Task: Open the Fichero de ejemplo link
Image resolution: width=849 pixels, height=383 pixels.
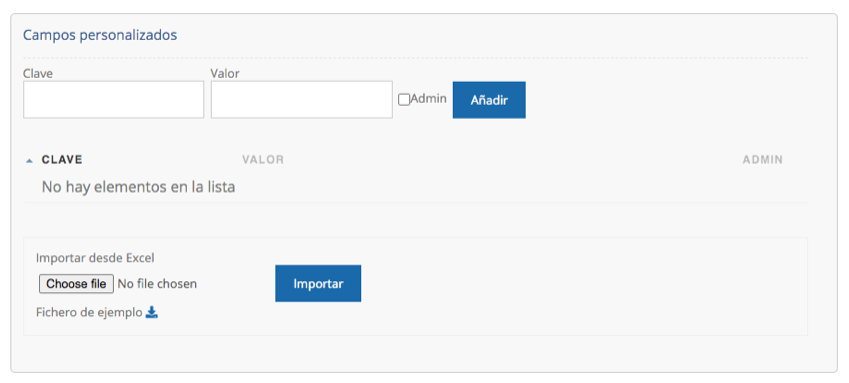Action: tap(89, 313)
